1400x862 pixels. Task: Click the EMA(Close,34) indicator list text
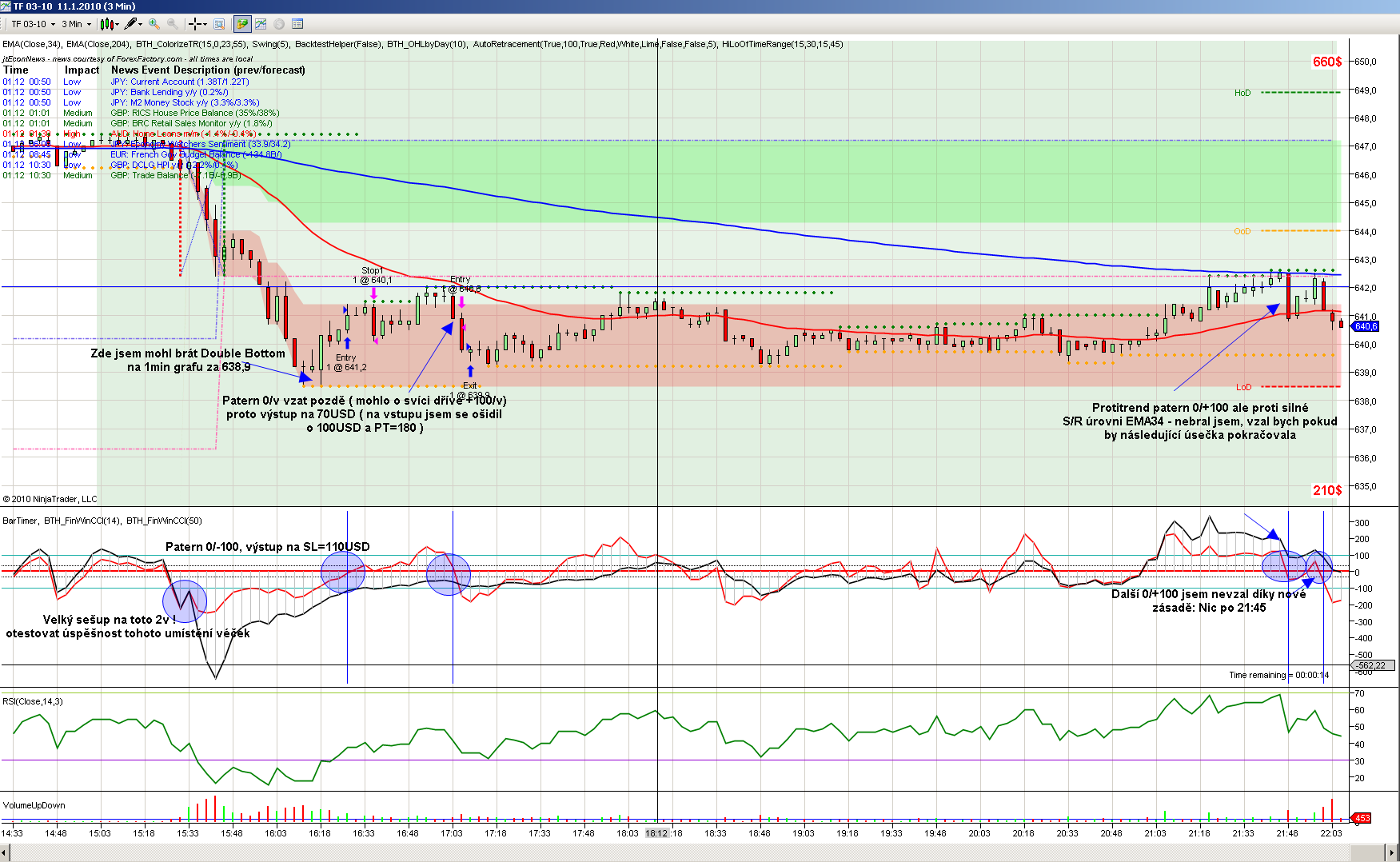[32, 44]
